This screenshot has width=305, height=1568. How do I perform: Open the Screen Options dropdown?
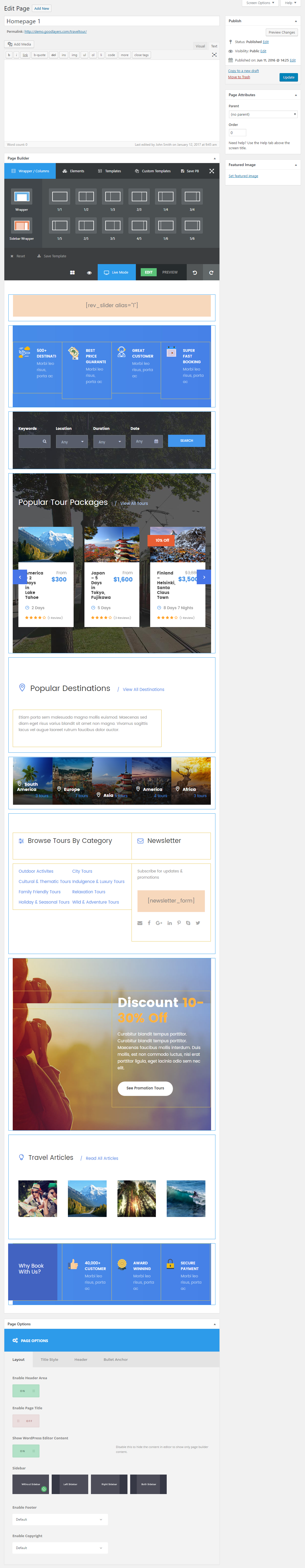(x=261, y=3)
